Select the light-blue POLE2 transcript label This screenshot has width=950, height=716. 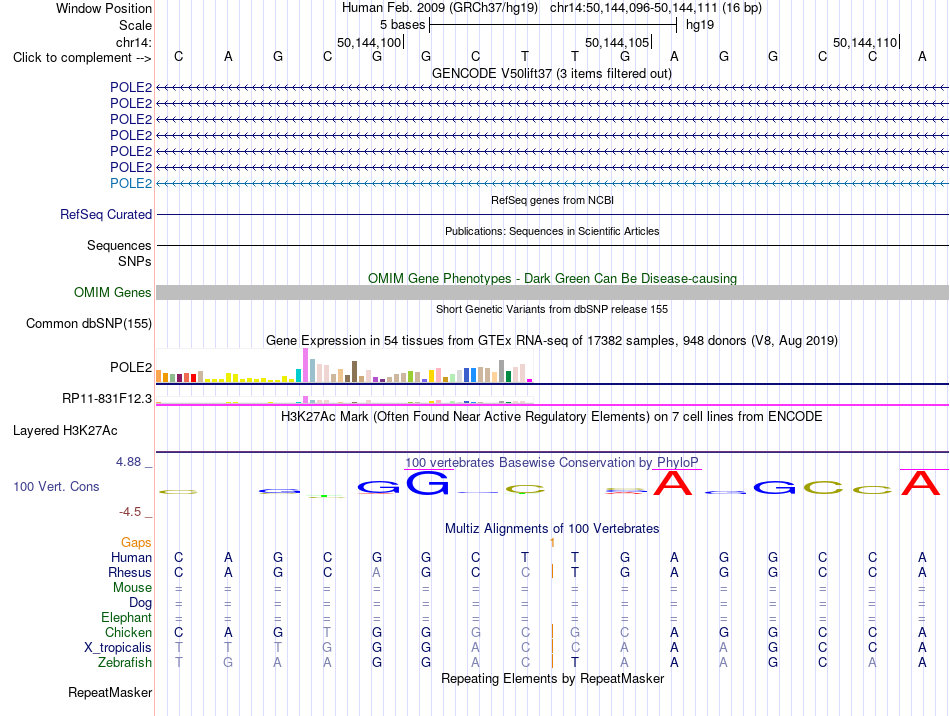(x=131, y=184)
